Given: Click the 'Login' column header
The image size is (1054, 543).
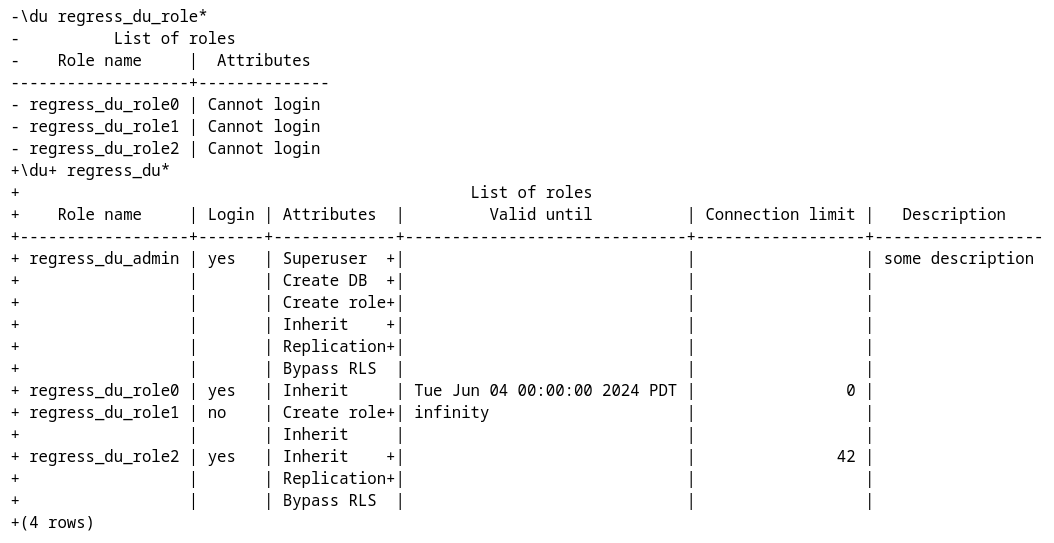Looking at the screenshot, I should point(231,214).
